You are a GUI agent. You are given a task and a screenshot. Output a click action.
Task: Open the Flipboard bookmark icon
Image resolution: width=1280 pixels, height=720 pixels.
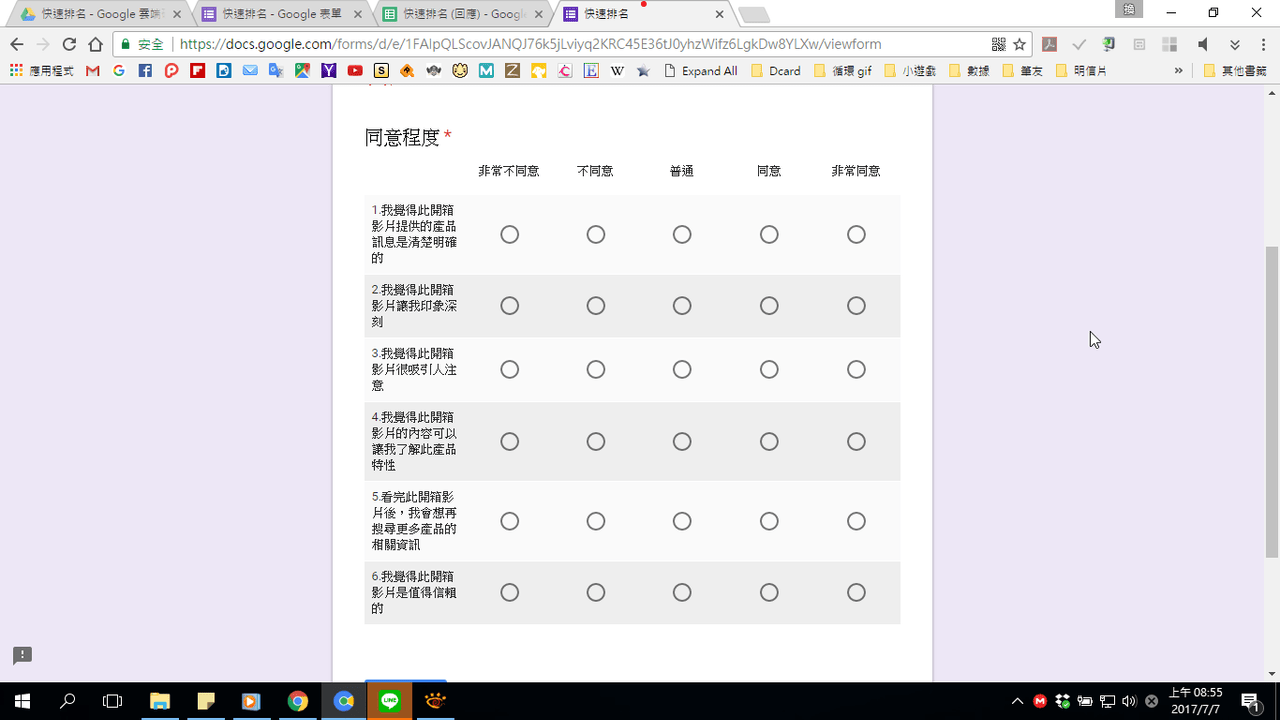198,71
